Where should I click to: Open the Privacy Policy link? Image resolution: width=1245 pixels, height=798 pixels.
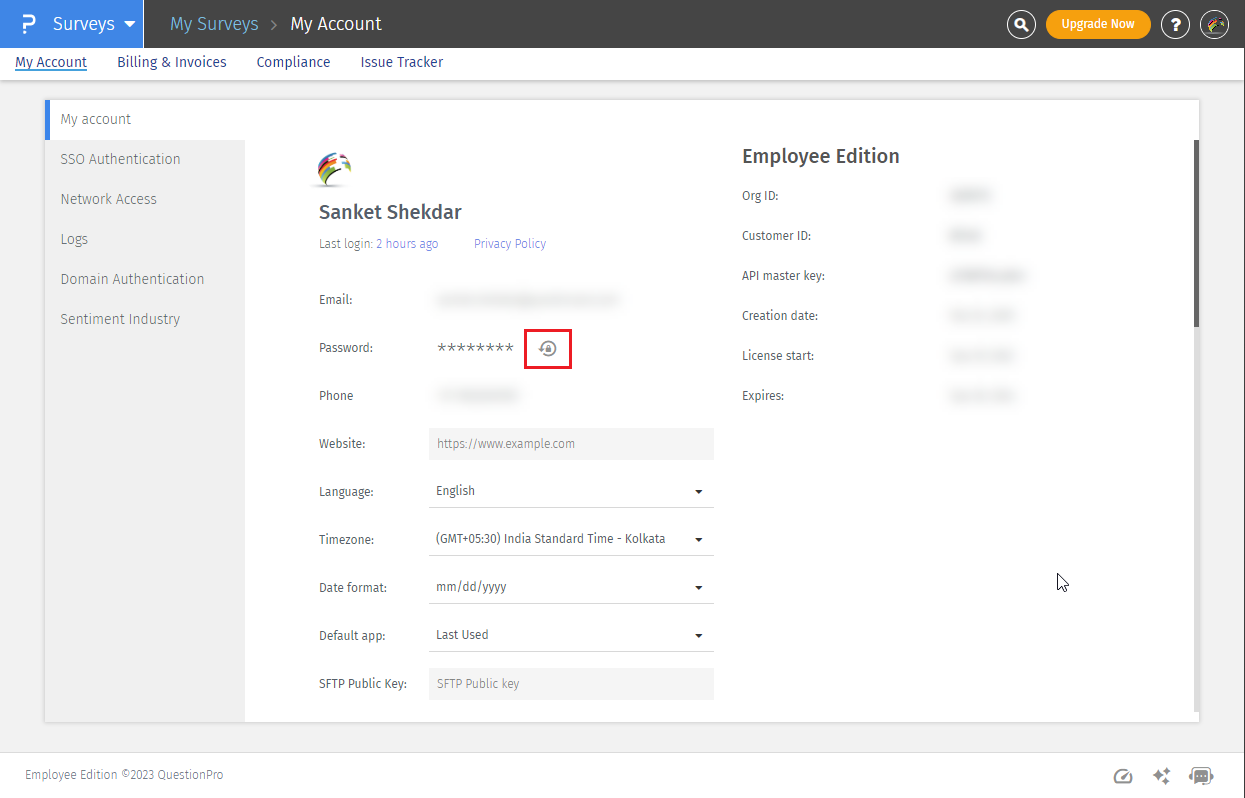click(x=510, y=244)
